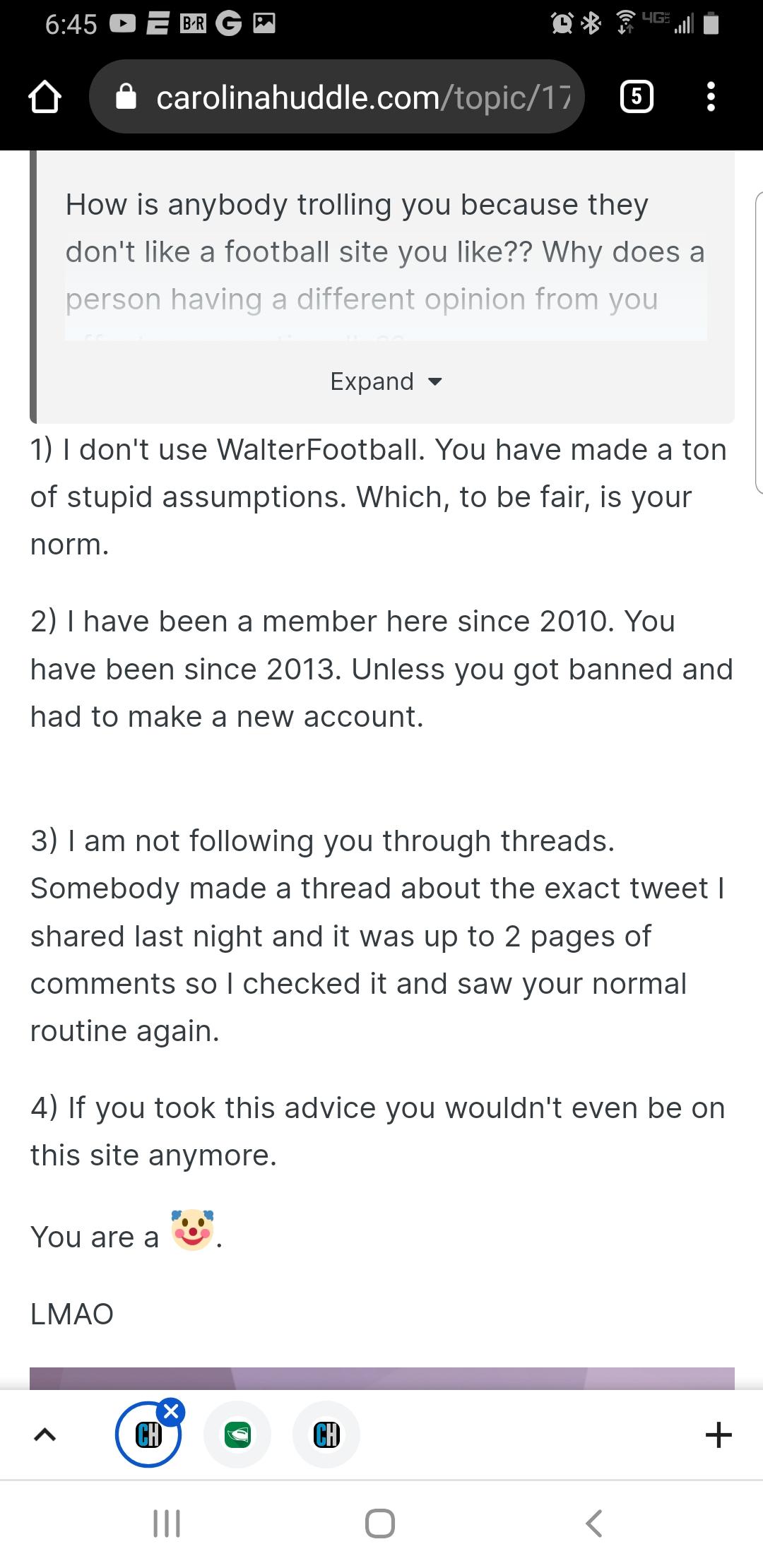The width and height of the screenshot is (763, 1568).
Task: Expand the quoted post
Action: (x=386, y=381)
